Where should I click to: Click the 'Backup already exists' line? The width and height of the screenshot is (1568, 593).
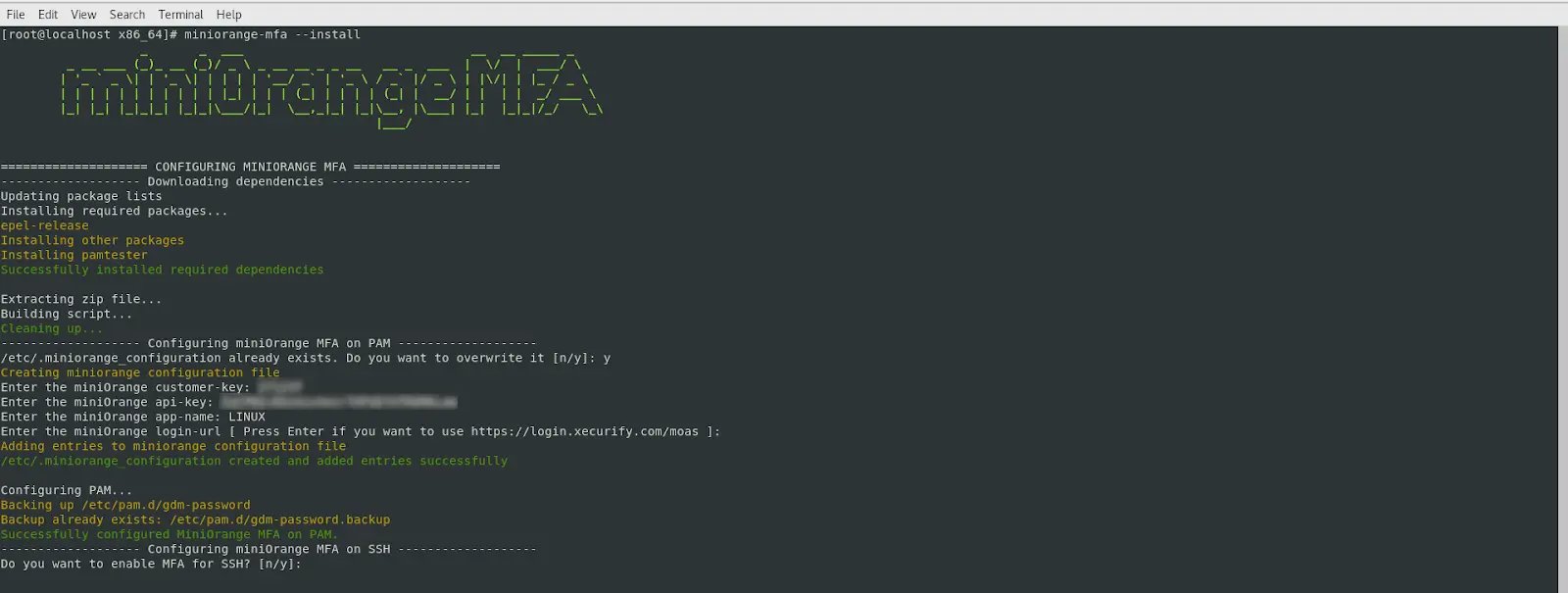click(196, 519)
